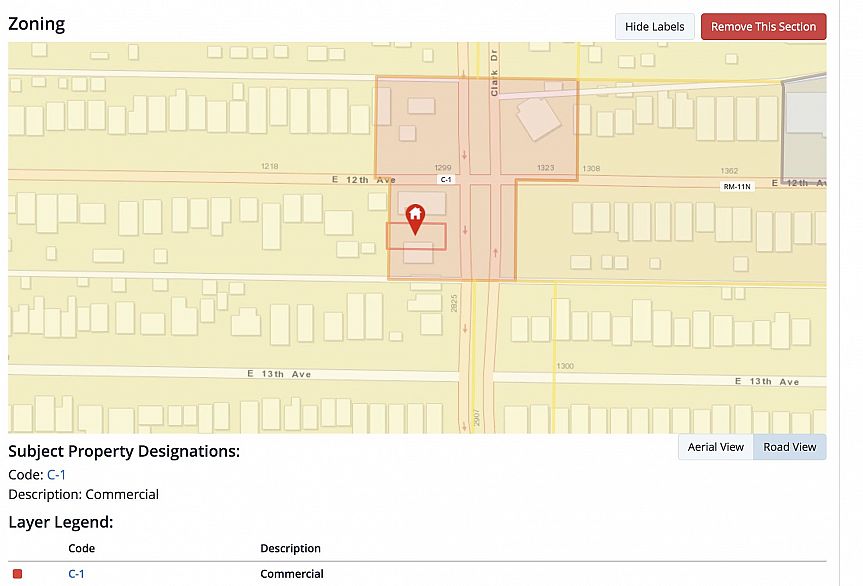Click the 1308 address number on map

click(591, 169)
